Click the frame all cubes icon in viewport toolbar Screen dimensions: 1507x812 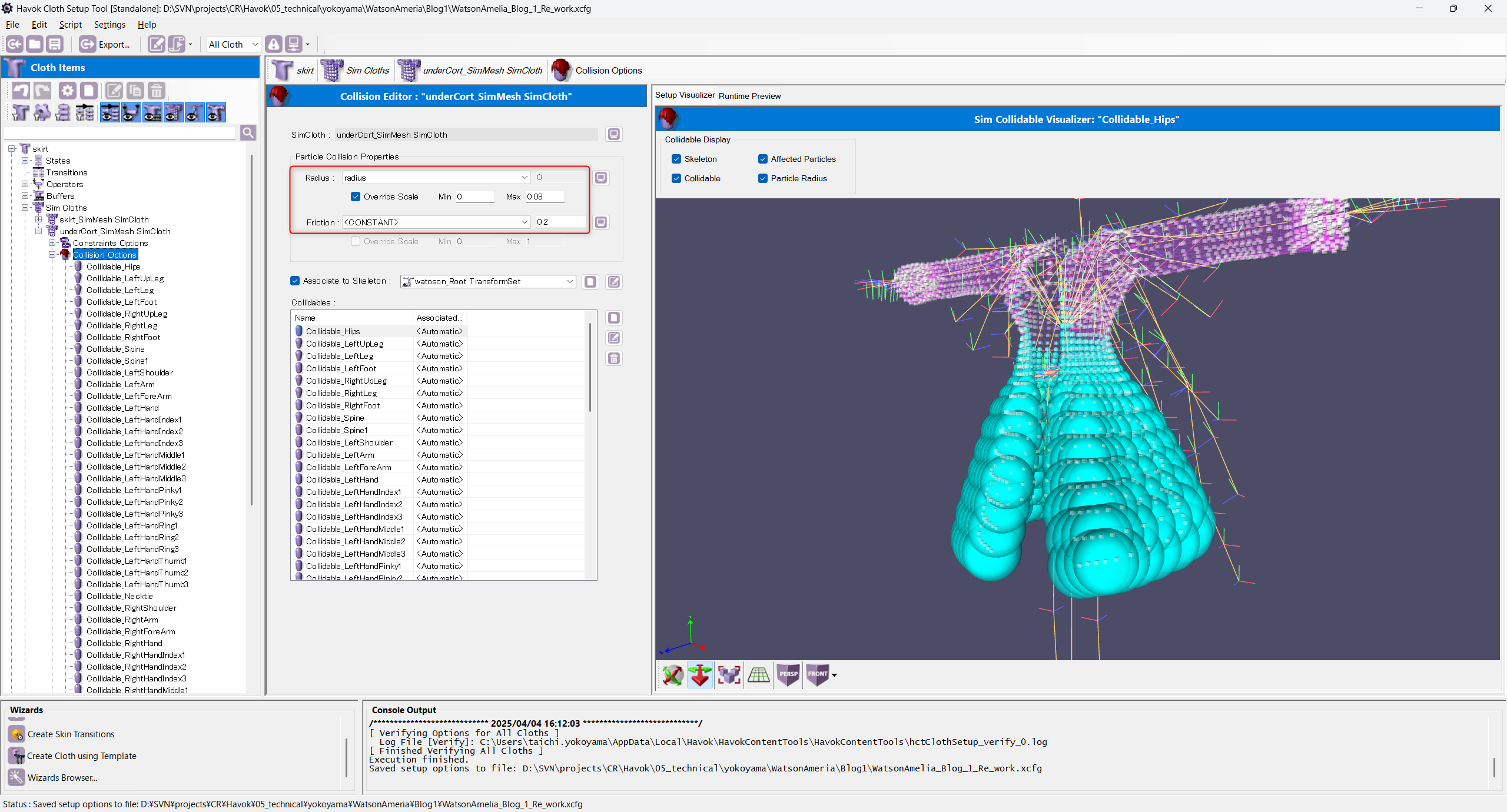click(729, 675)
